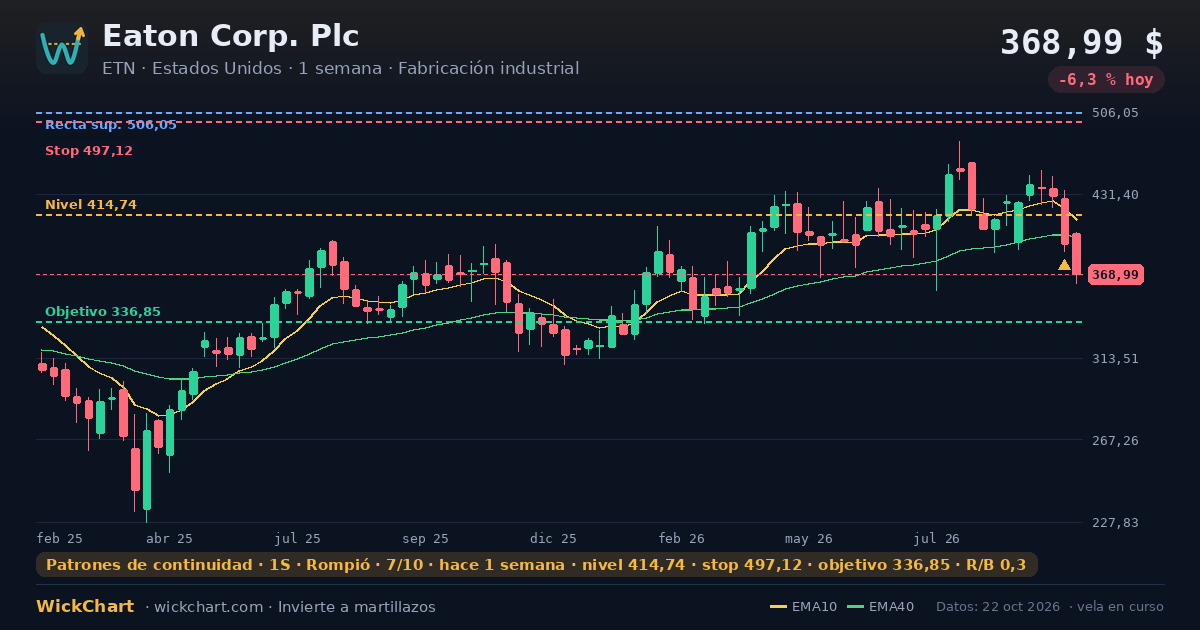The height and width of the screenshot is (630, 1200).
Task: Click the 313,51 axis value
Action: pyautogui.click(x=1115, y=358)
